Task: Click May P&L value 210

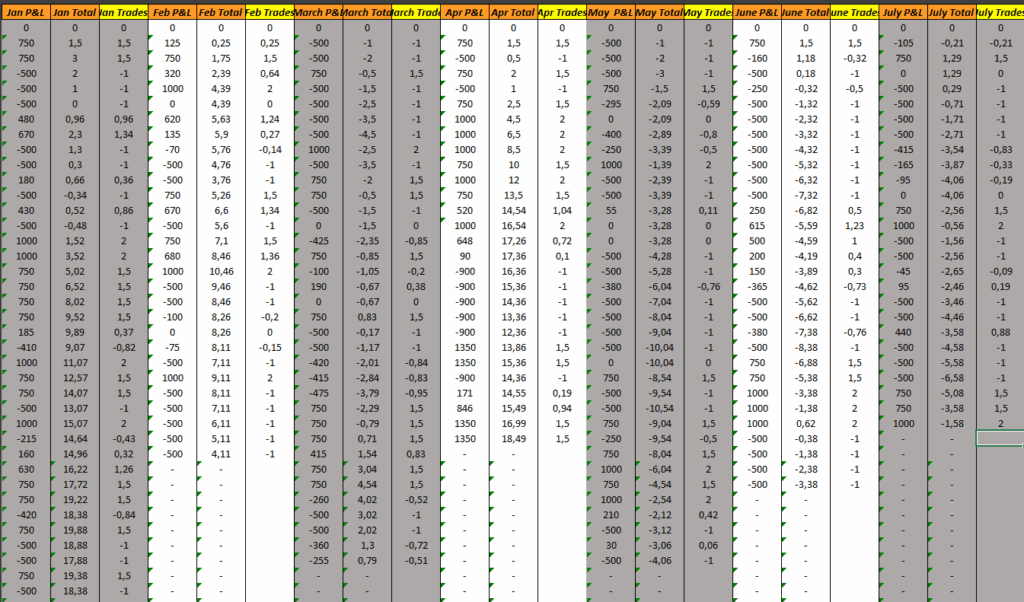Action: point(611,515)
